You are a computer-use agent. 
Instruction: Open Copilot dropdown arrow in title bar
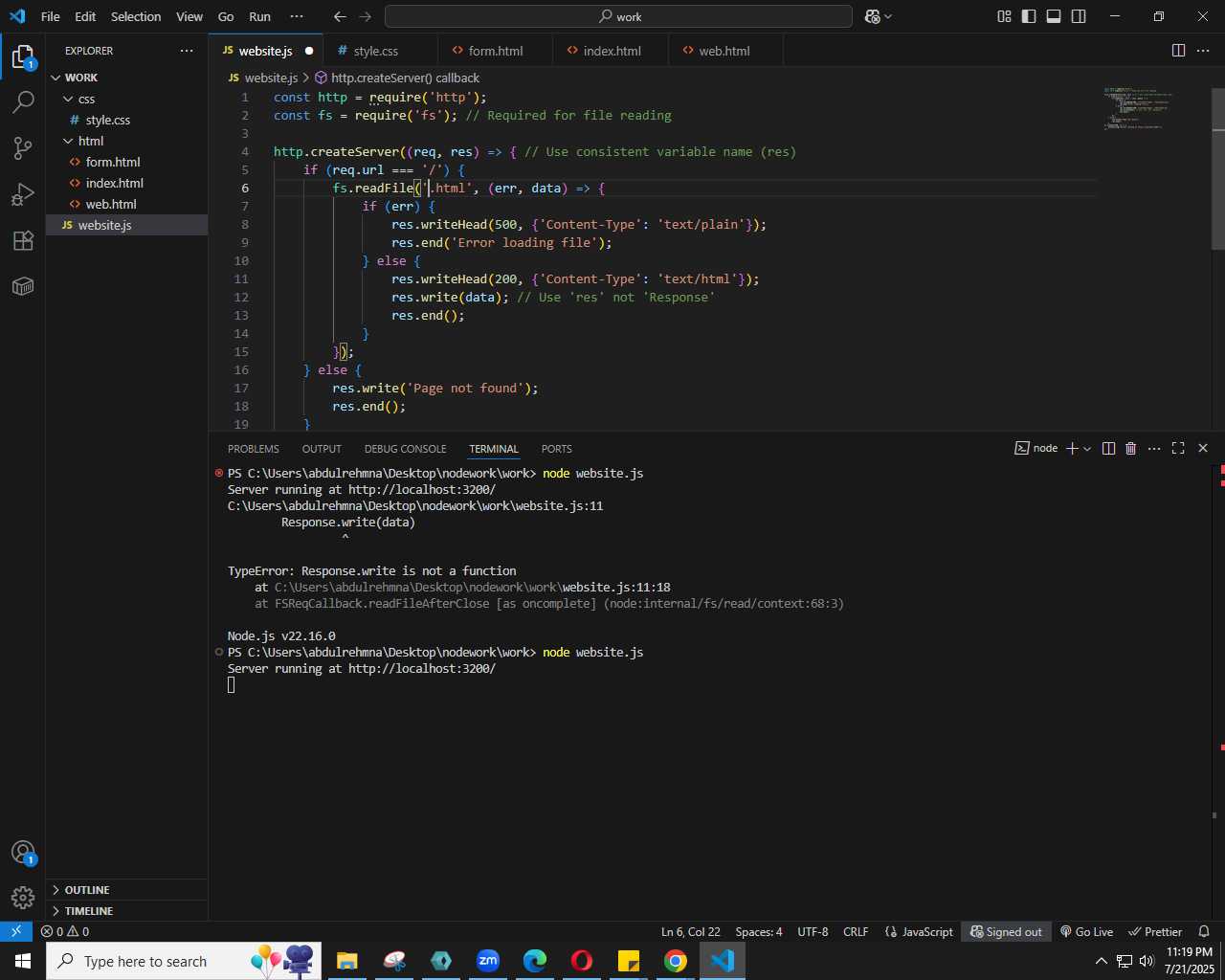pyautogui.click(x=888, y=16)
